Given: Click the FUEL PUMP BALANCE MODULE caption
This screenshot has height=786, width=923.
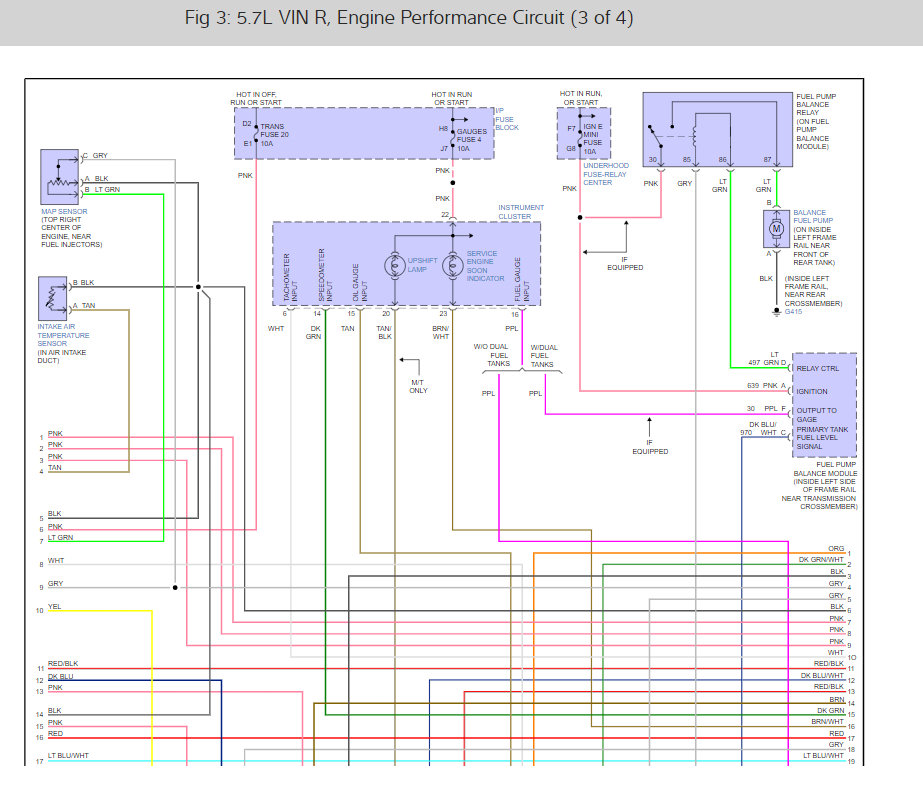Looking at the screenshot, I should click(x=819, y=485).
